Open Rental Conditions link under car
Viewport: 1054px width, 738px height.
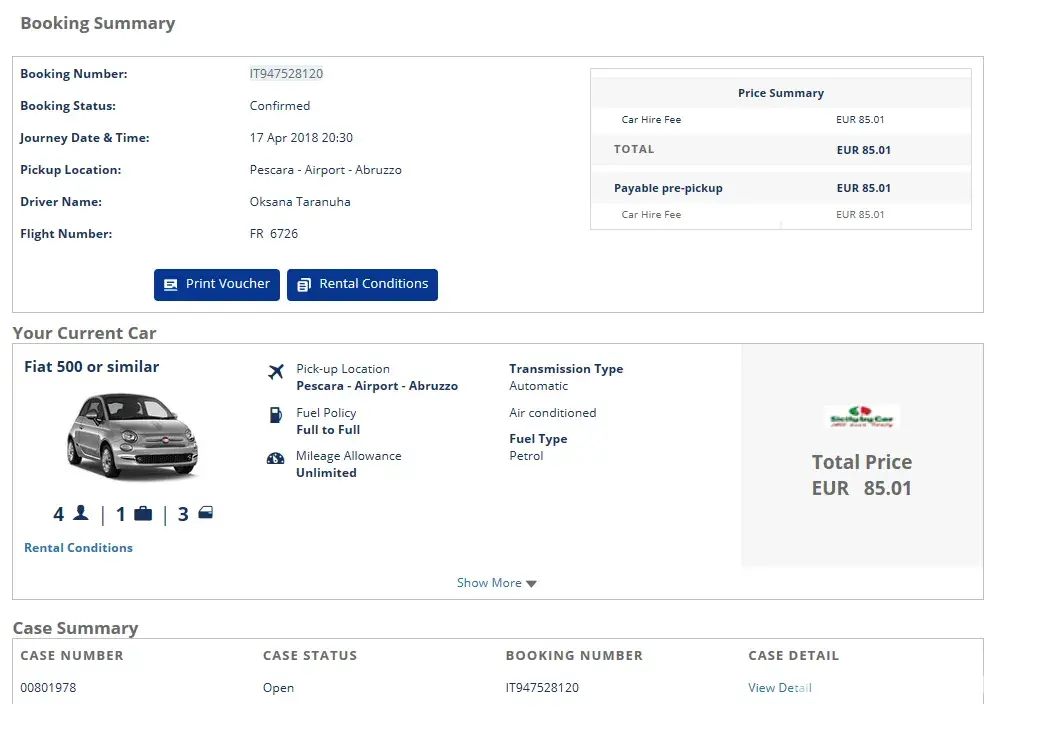[78, 548]
